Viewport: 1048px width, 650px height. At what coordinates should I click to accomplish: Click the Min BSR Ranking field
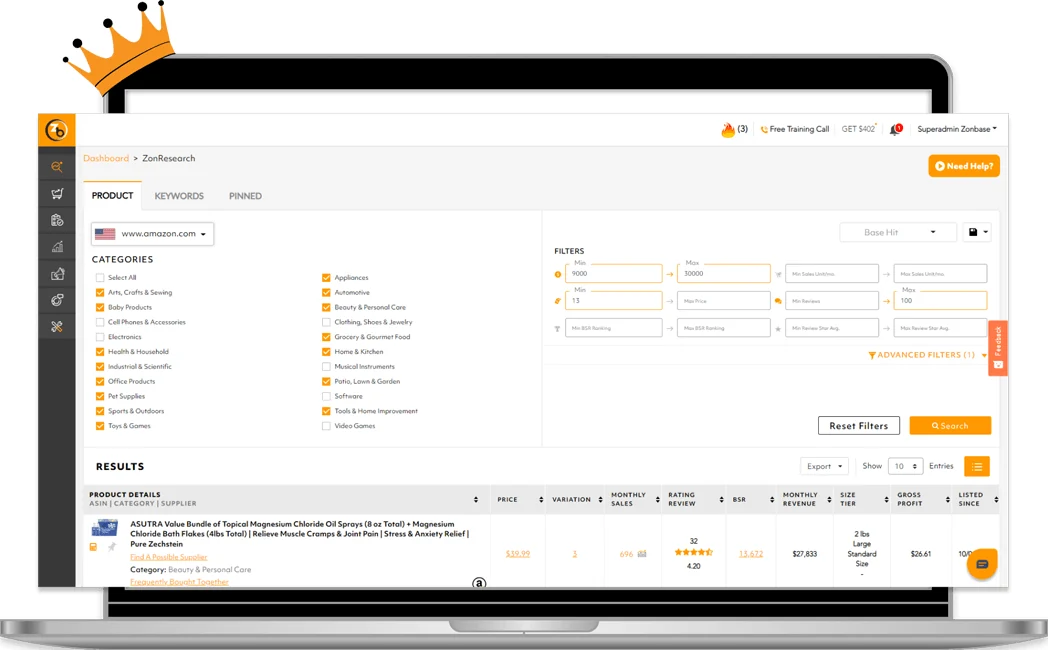(614, 328)
